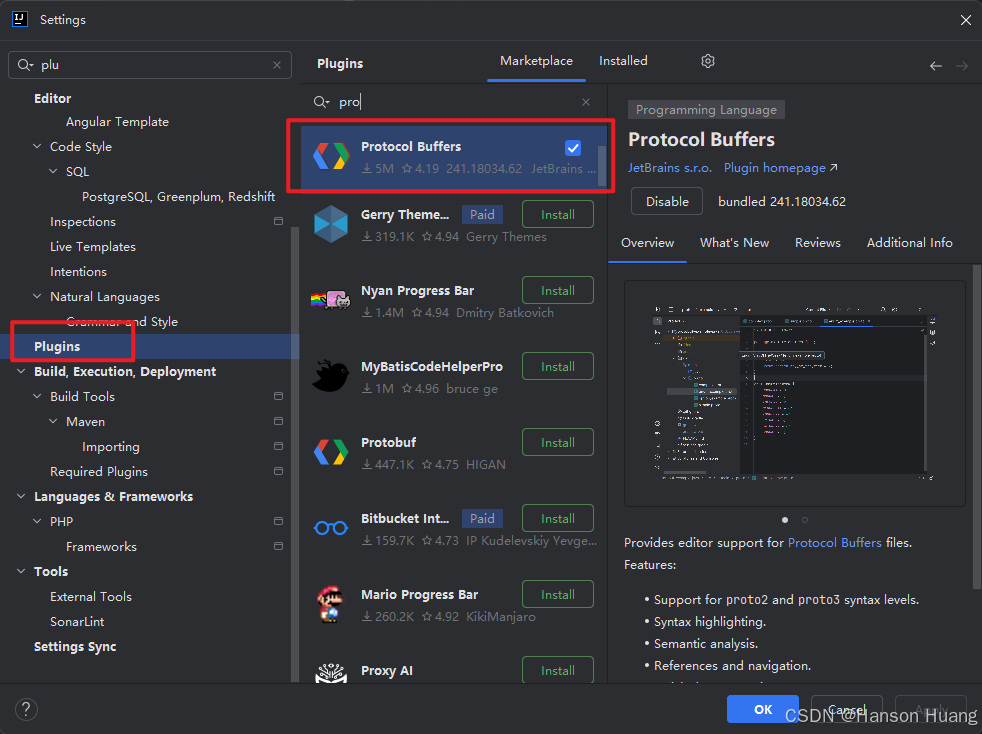
Task: Collapse the PHP node
Action: pos(37,521)
